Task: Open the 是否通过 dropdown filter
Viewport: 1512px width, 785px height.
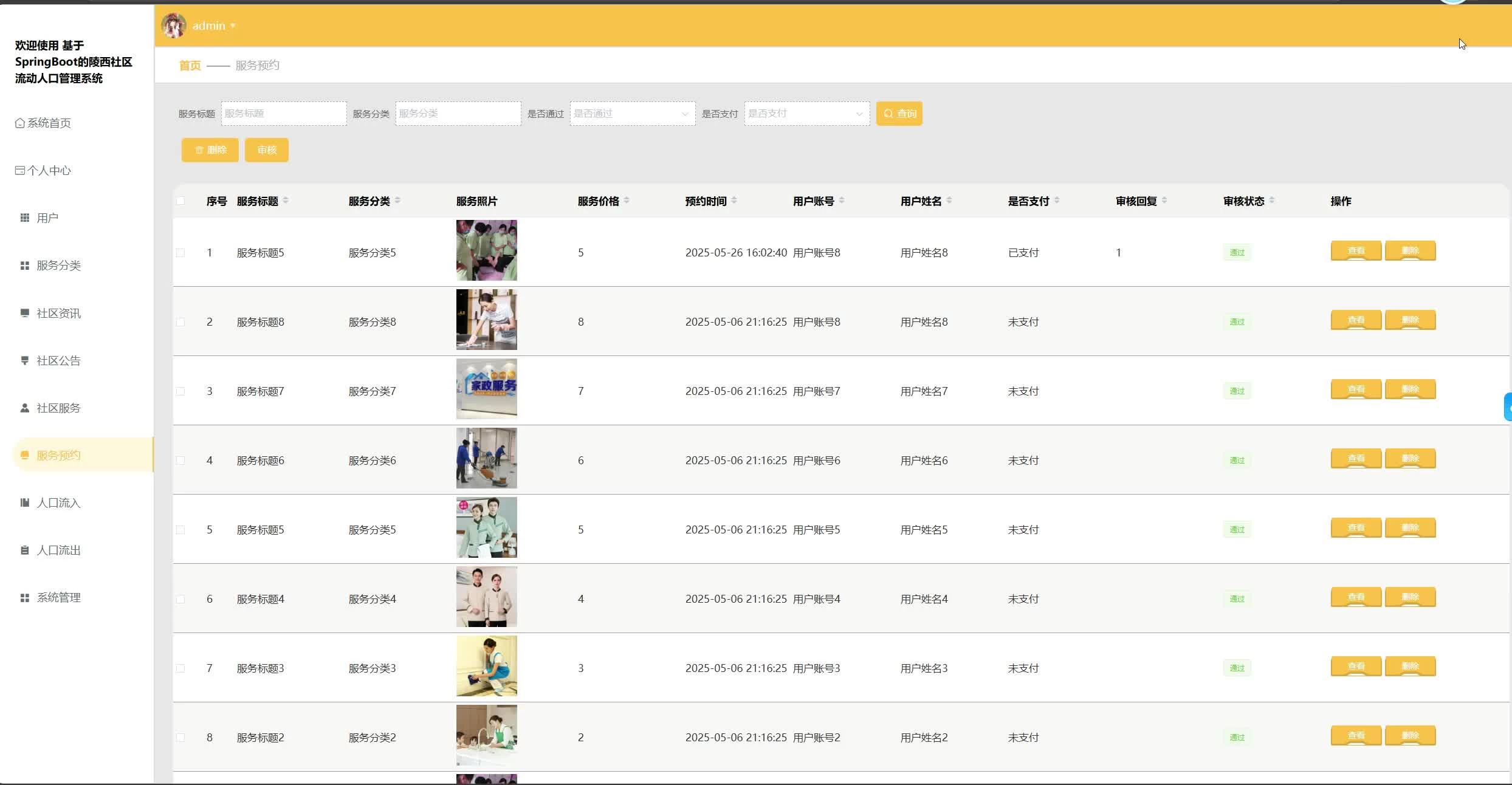Action: pyautogui.click(x=632, y=114)
